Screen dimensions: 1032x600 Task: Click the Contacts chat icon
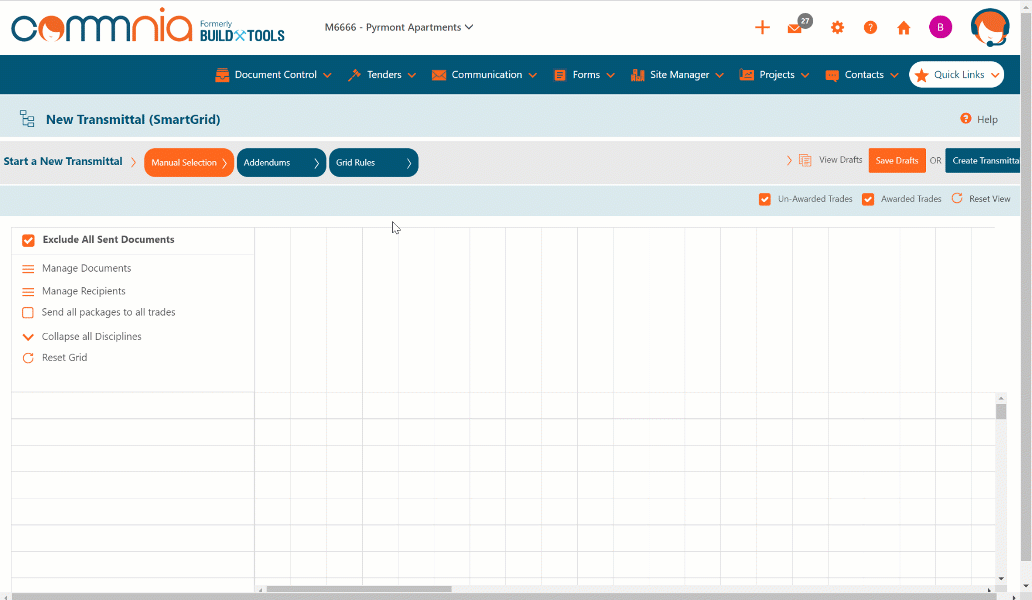point(832,75)
